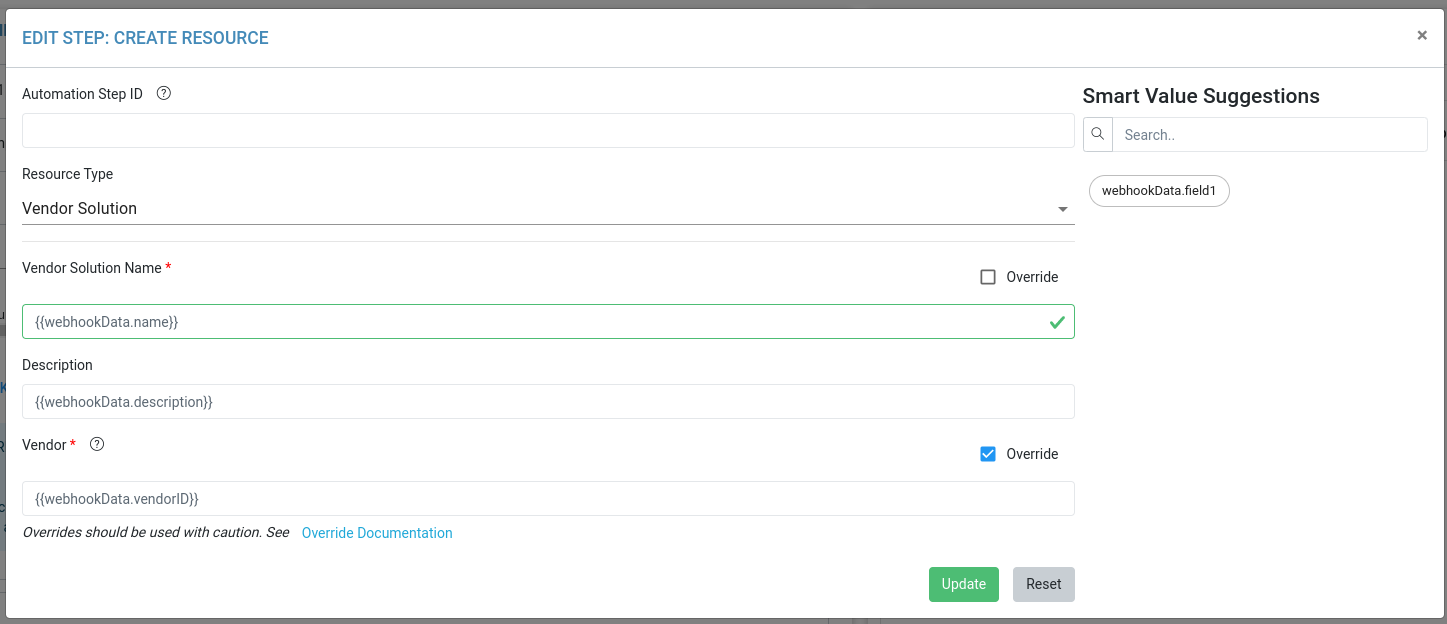Click the Override label for Vendor Solution Name
The image size is (1447, 624).
pos(1032,277)
